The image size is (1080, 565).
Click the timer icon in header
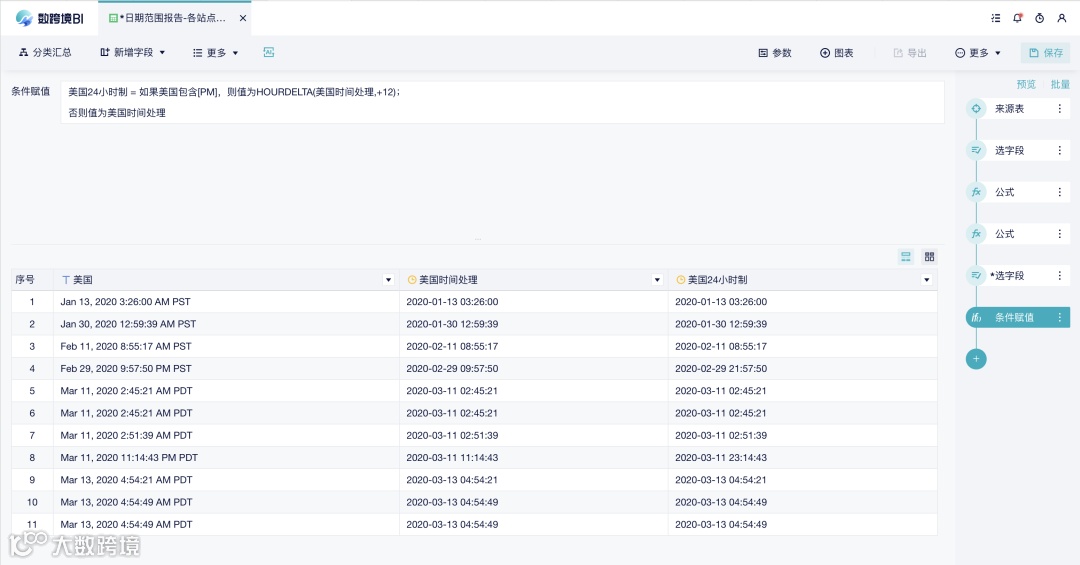(x=1039, y=19)
